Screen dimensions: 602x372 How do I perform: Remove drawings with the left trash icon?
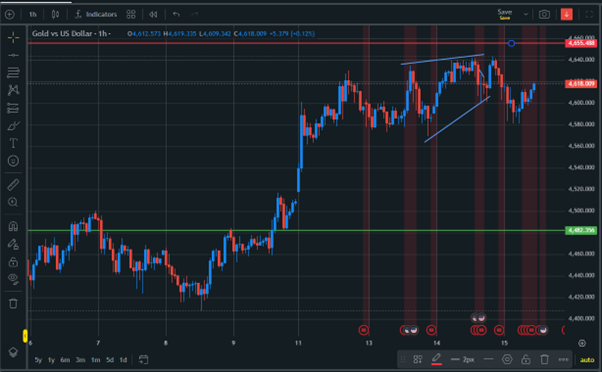[13, 303]
